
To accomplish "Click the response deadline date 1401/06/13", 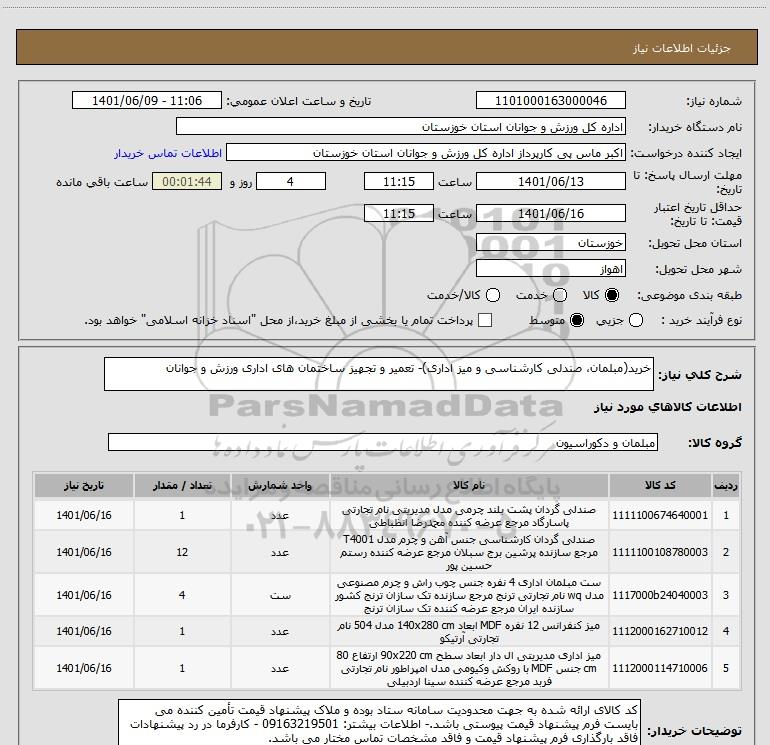I will point(550,181).
